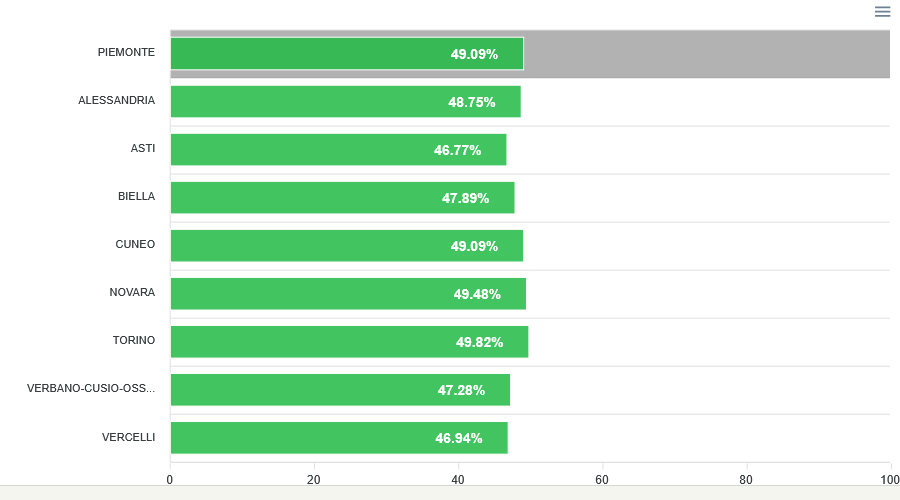This screenshot has height=500, width=900.
Task: Click the gray highlighted PIEMONTE row background
Action: [706, 54]
